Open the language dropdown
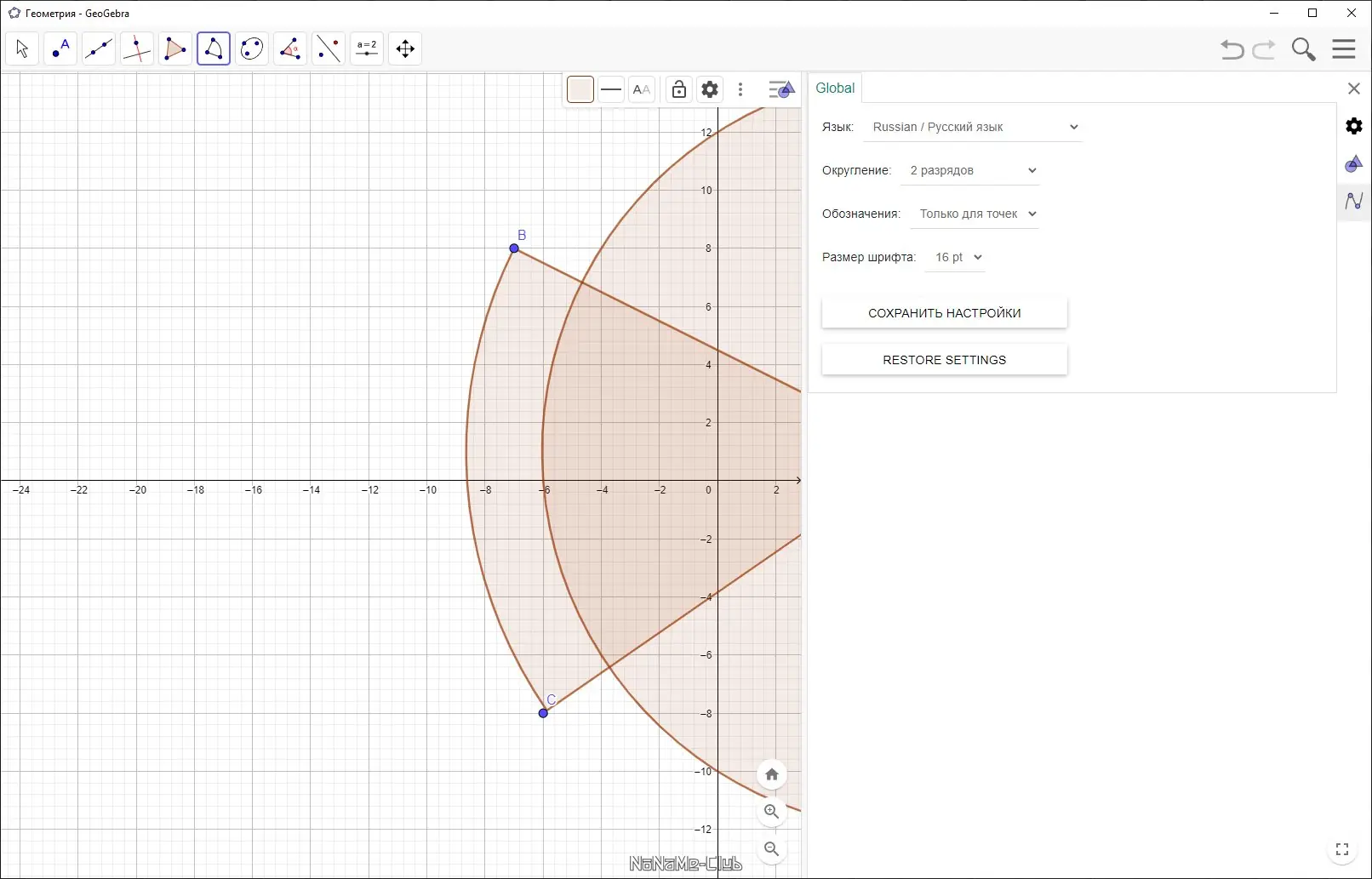 pos(973,127)
